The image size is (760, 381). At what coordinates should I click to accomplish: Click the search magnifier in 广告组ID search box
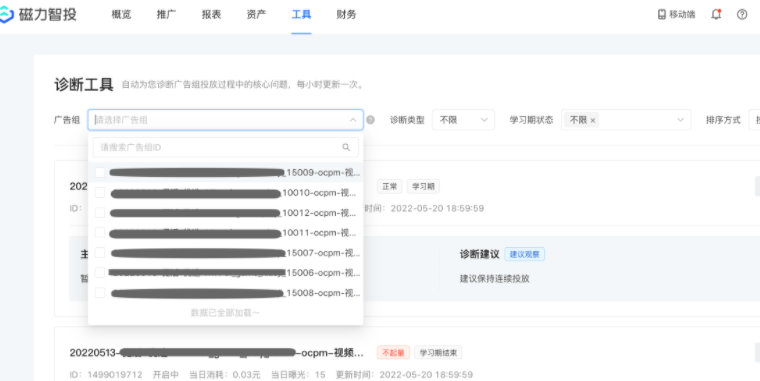346,147
